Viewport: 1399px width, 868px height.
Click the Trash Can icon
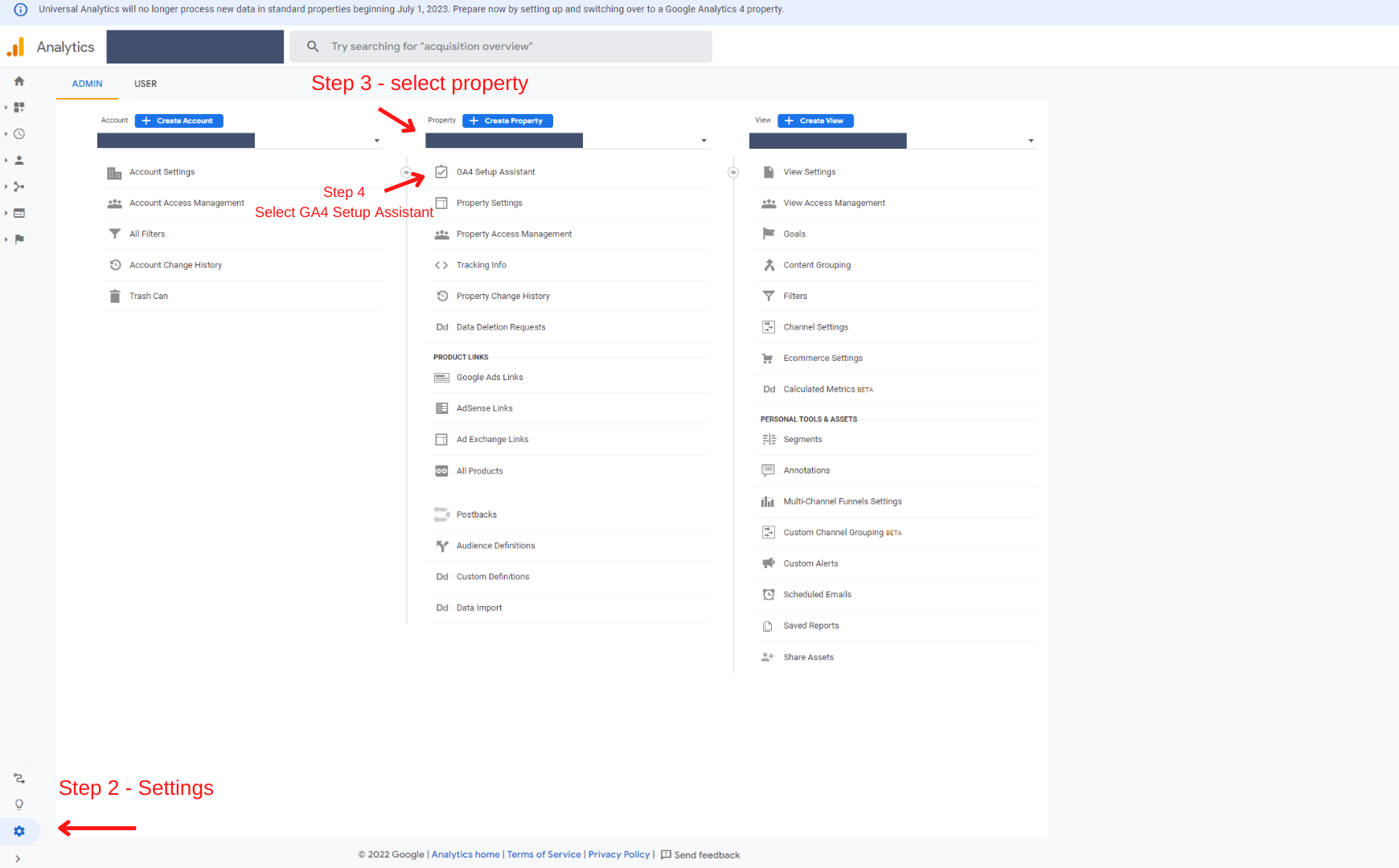115,297
